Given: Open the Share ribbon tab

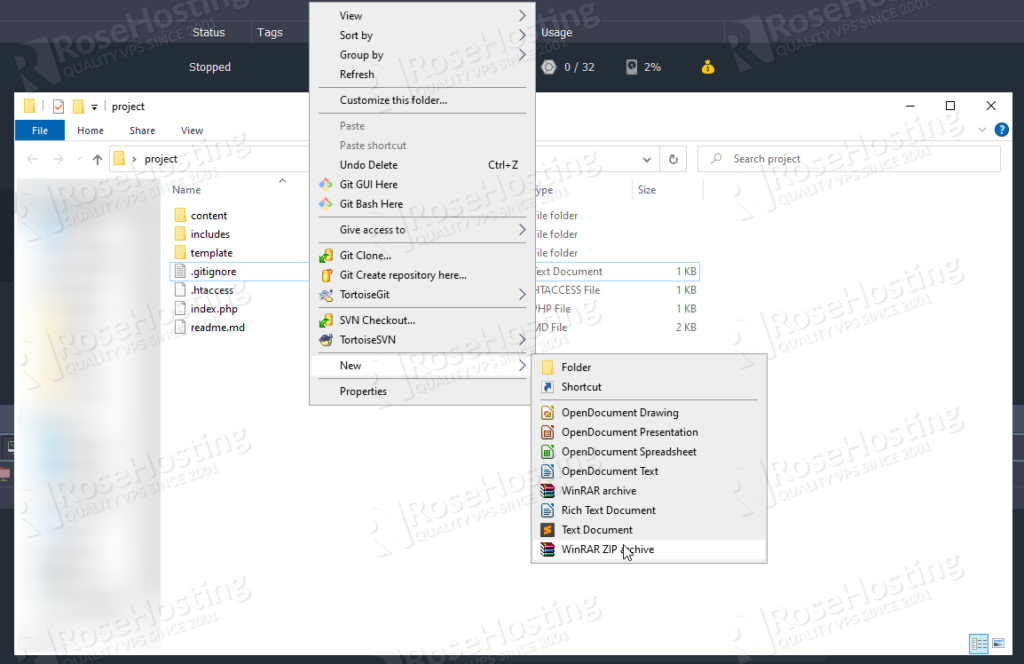Looking at the screenshot, I should (x=142, y=131).
